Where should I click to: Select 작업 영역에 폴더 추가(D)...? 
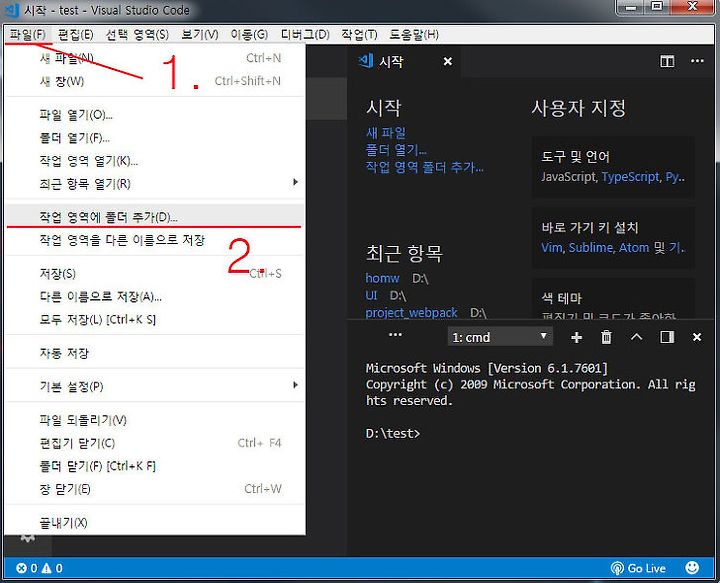coord(155,217)
